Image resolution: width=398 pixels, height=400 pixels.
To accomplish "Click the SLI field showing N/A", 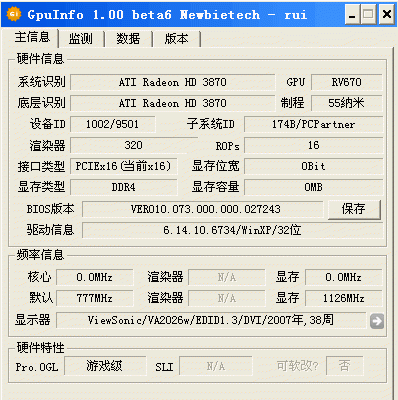I will [216, 366].
